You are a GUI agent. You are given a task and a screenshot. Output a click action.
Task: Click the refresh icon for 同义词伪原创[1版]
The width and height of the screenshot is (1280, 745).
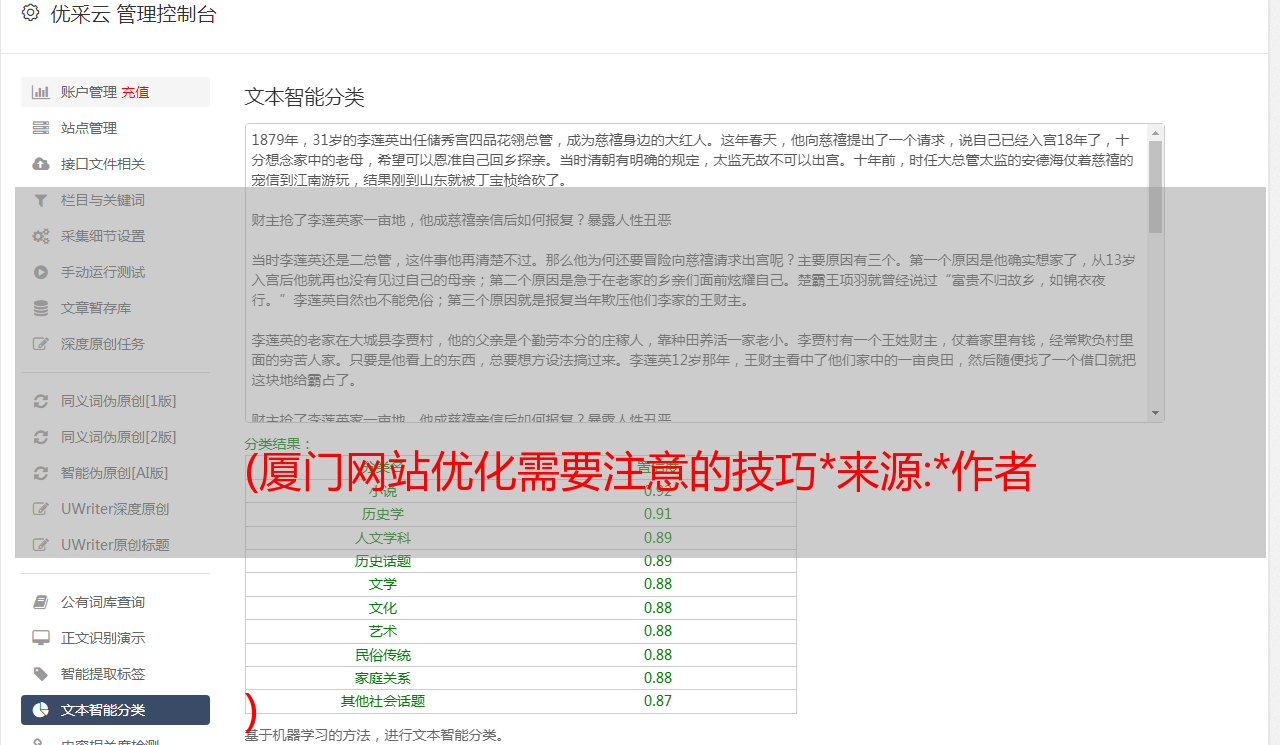[41, 401]
